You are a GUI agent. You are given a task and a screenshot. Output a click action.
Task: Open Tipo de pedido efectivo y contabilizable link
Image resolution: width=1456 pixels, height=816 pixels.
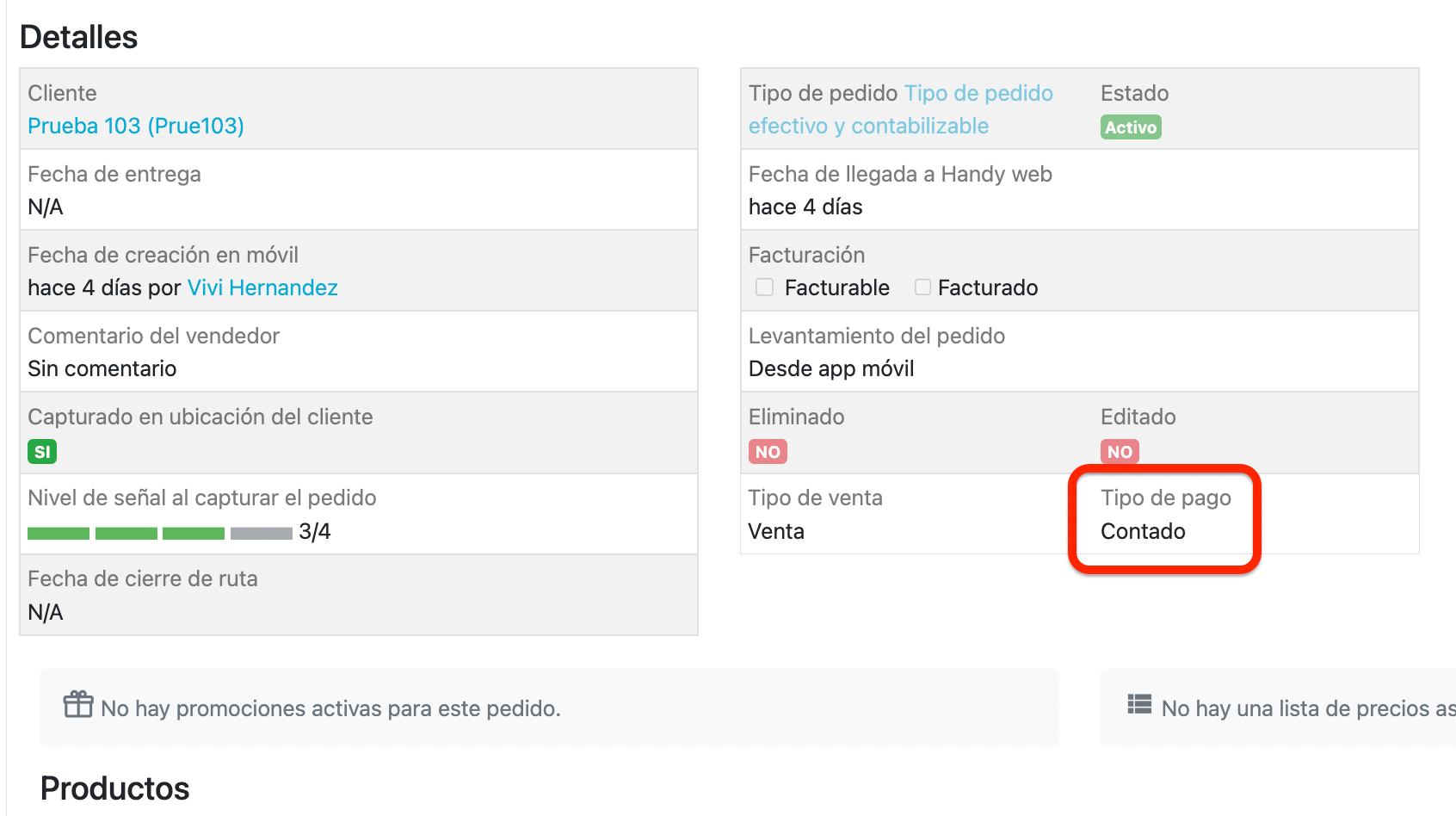[901, 109]
